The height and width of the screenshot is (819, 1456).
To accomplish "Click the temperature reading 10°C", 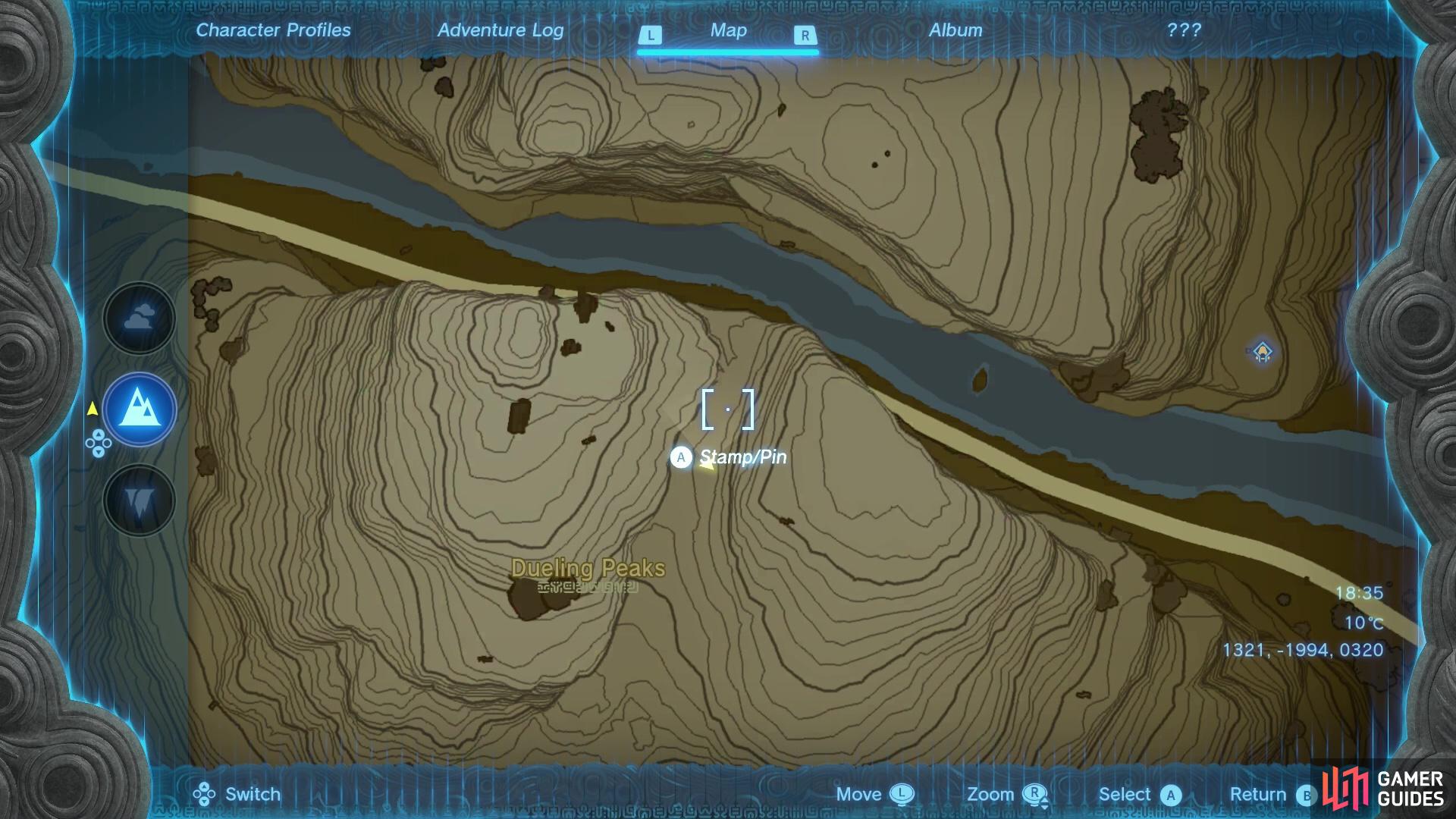I will point(1364,623).
